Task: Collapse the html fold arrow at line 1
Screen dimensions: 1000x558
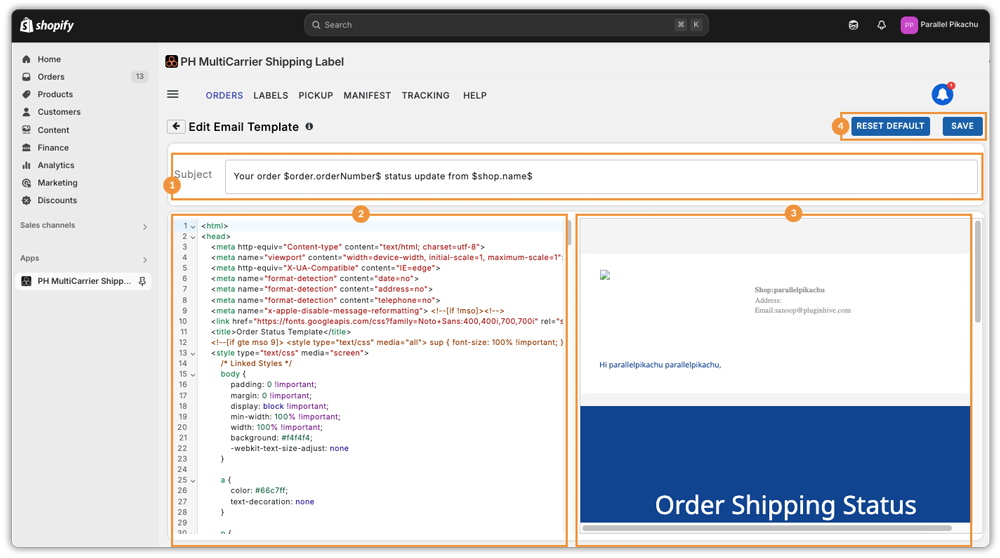Action: tap(193, 226)
